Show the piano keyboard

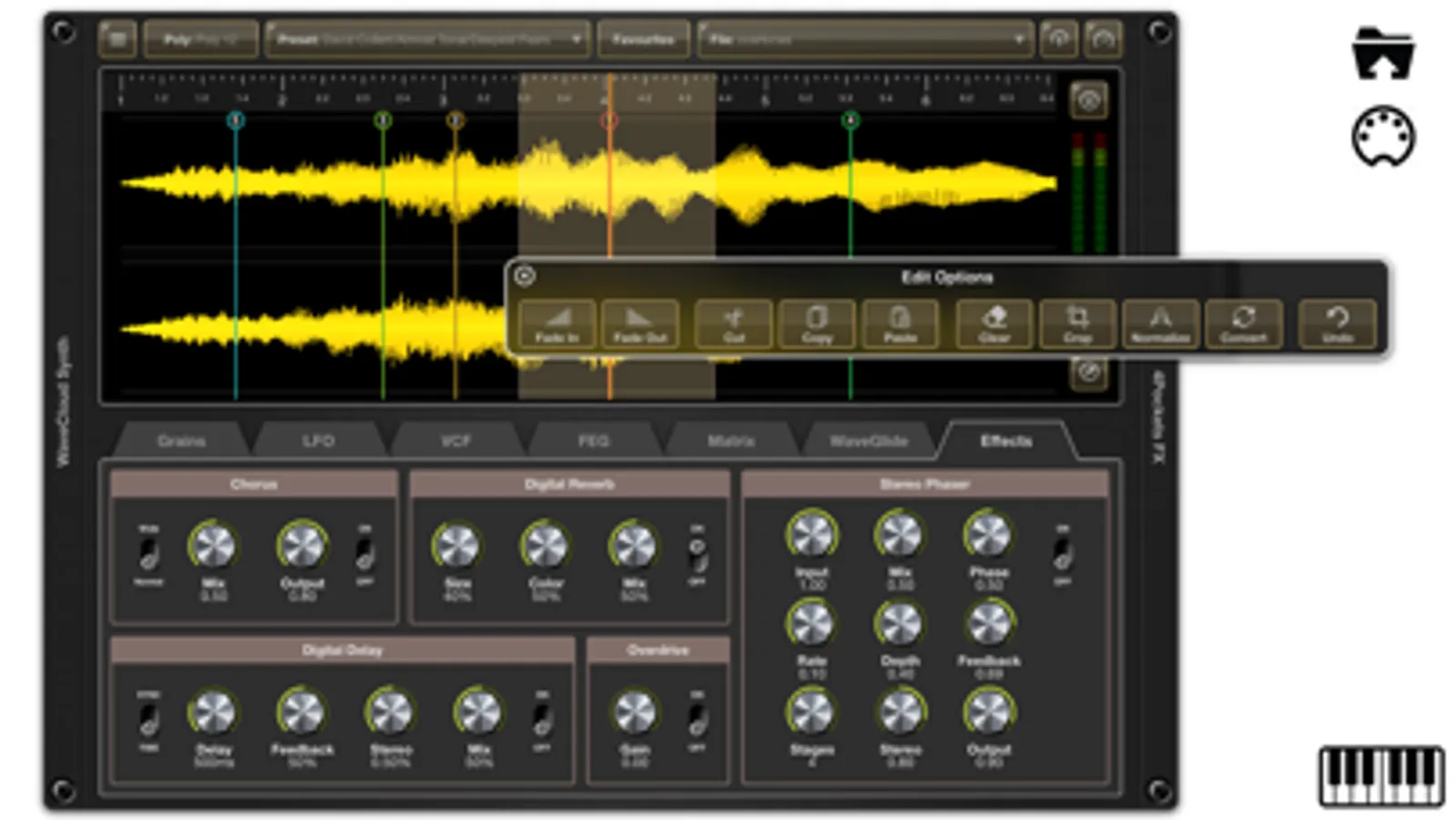pos(1381,776)
